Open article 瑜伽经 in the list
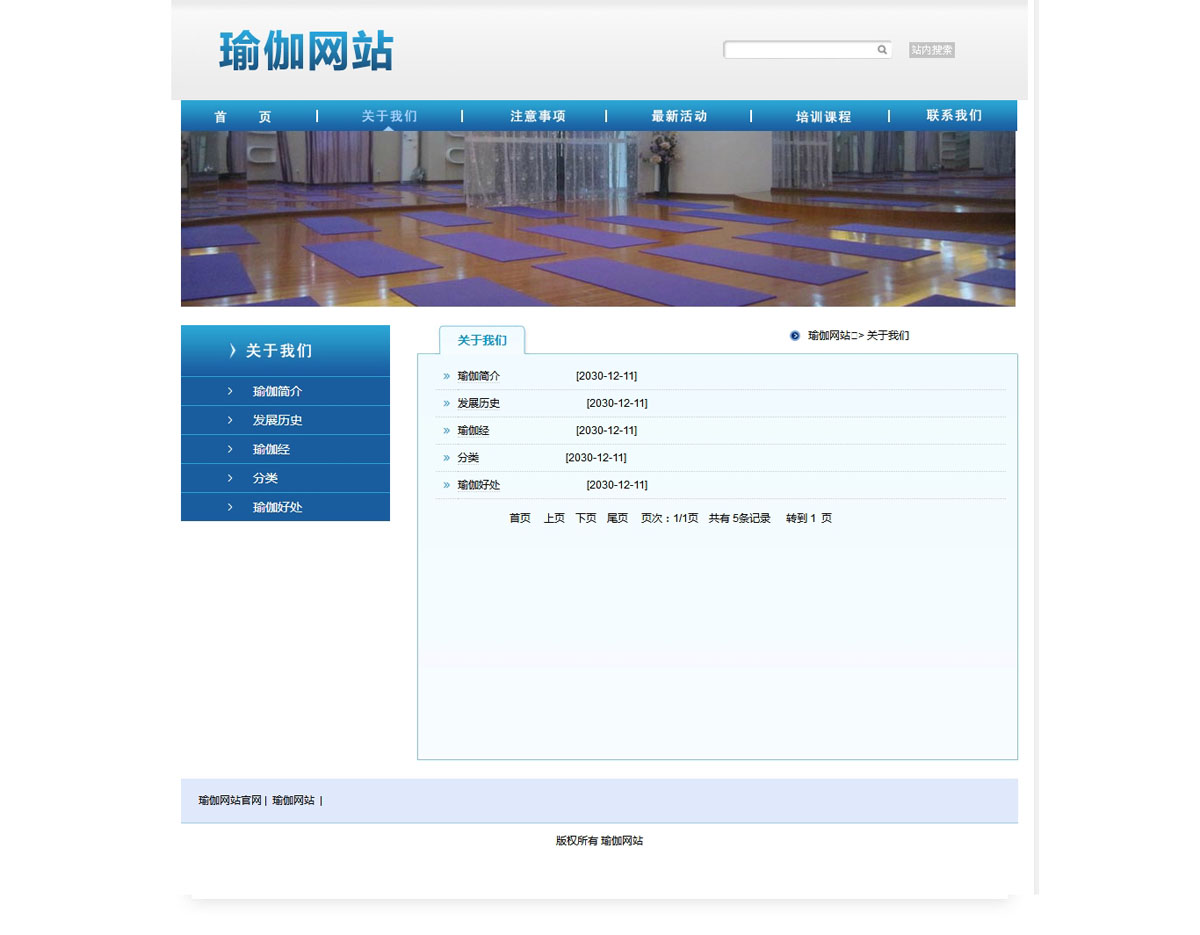Image resolution: width=1200 pixels, height=935 pixels. (473, 430)
